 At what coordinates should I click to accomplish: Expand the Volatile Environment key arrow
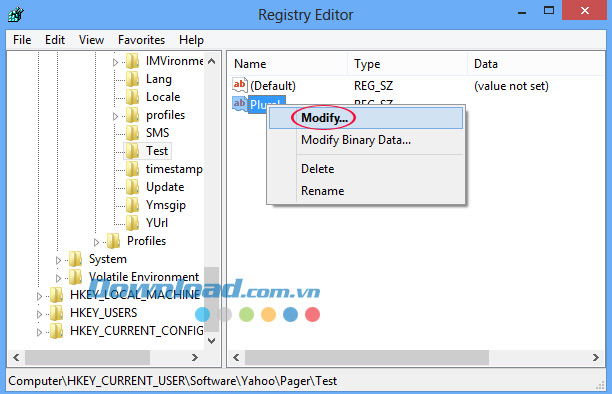[58, 278]
